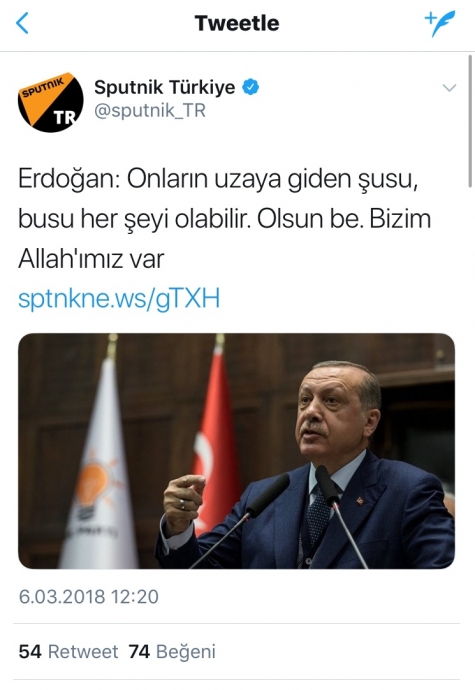Tap the pointing hand in the photo
The image size is (475, 690).
[183, 501]
